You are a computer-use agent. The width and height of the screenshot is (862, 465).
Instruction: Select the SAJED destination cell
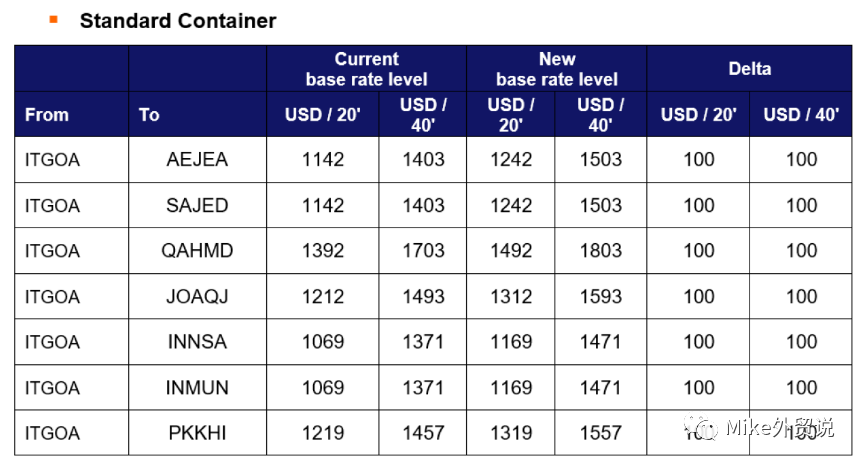tap(197, 206)
